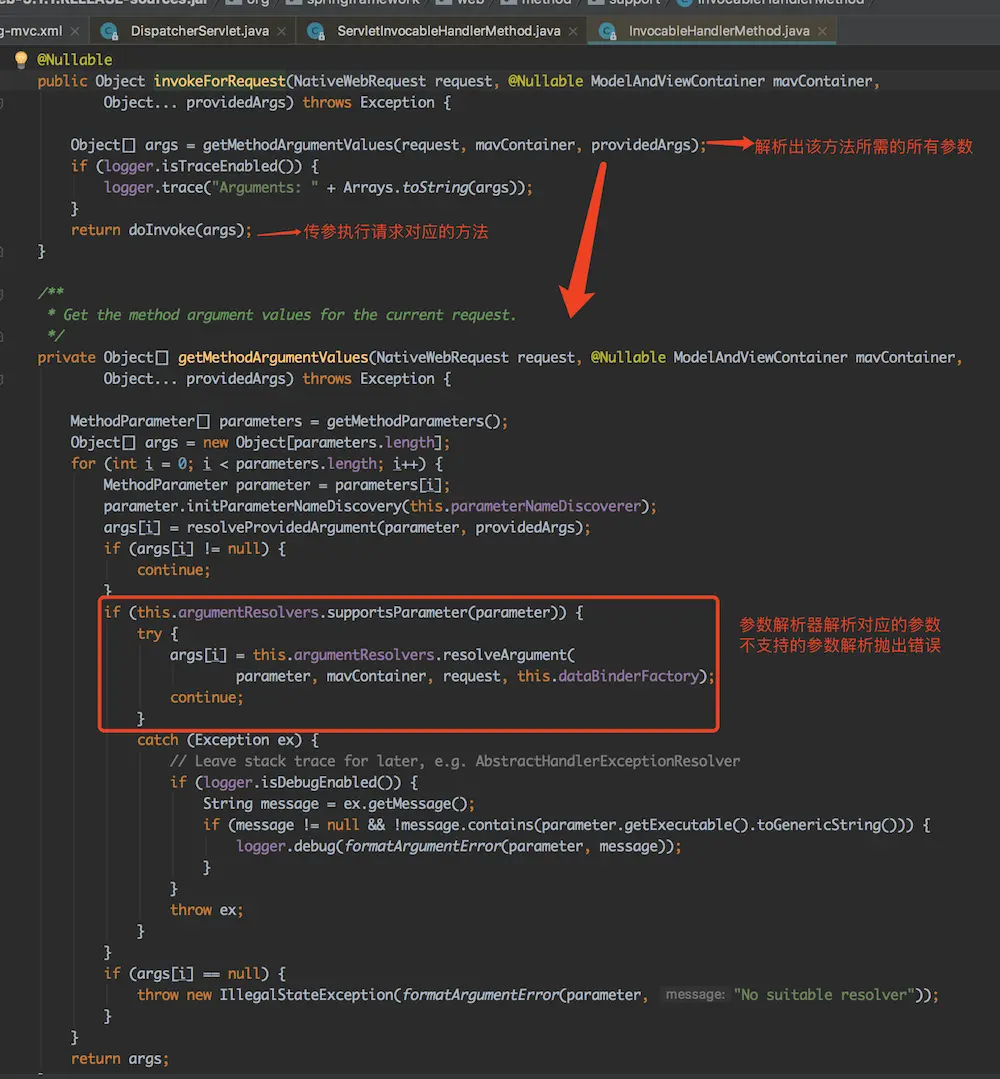This screenshot has width=1000, height=1079.
Task: Click the yellow lightbulb intention icon
Action: tap(21, 60)
